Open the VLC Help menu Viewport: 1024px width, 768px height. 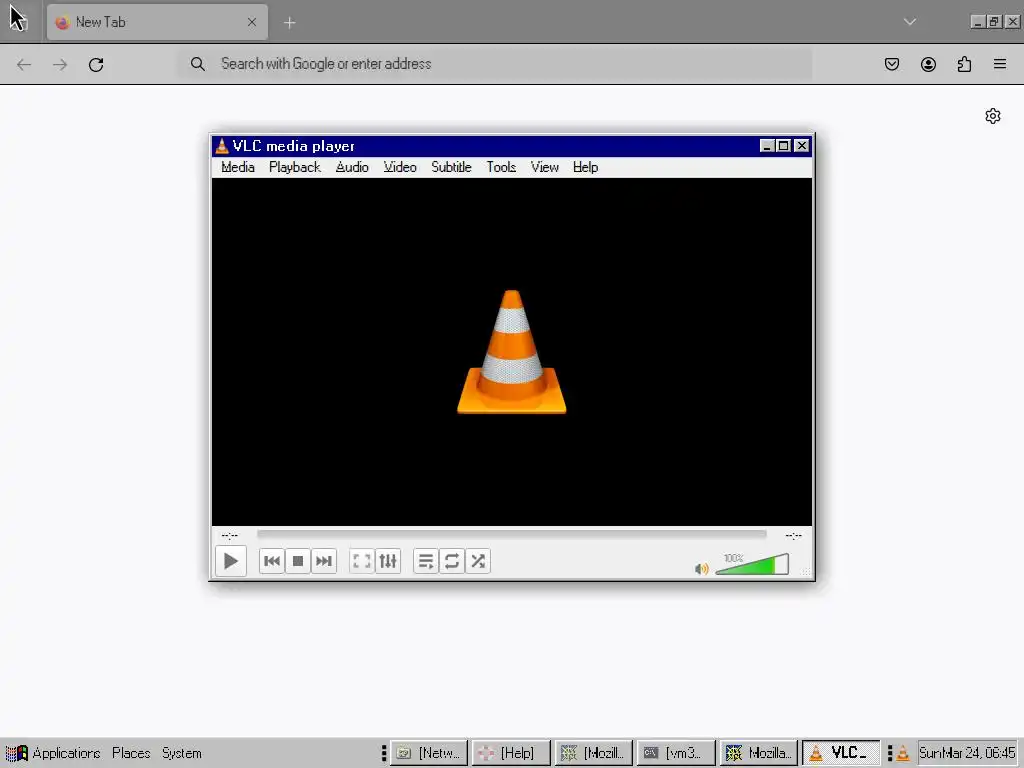click(x=585, y=167)
